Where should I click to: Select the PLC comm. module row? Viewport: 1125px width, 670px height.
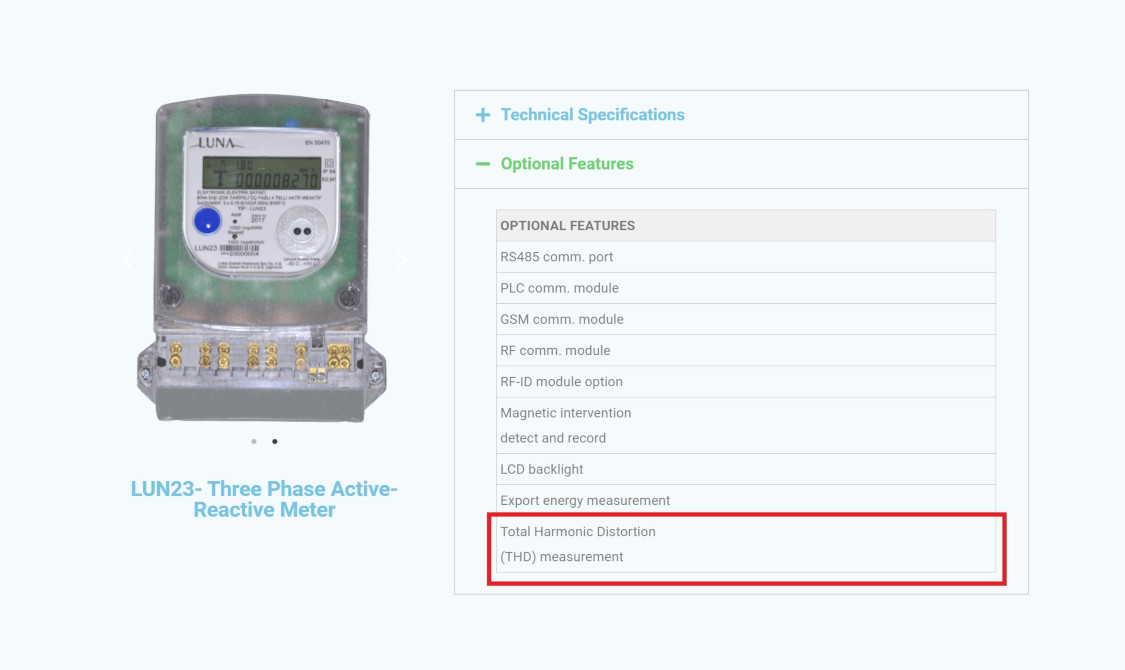point(745,288)
